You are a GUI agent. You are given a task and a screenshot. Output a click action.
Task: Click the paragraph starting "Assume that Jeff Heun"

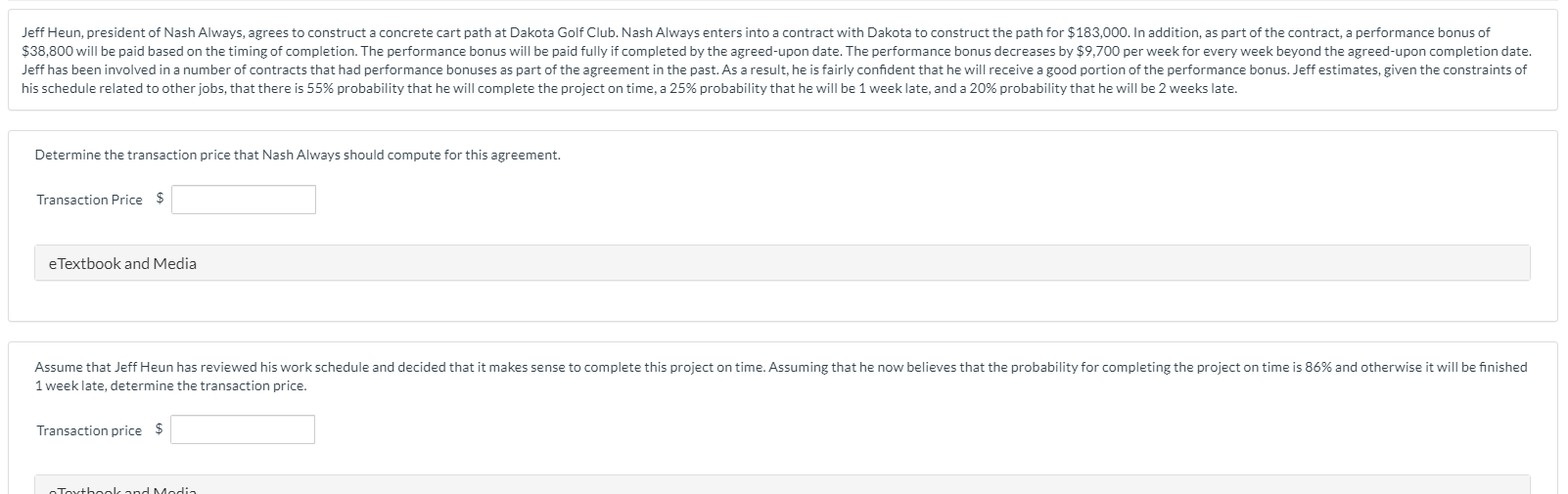(781, 377)
